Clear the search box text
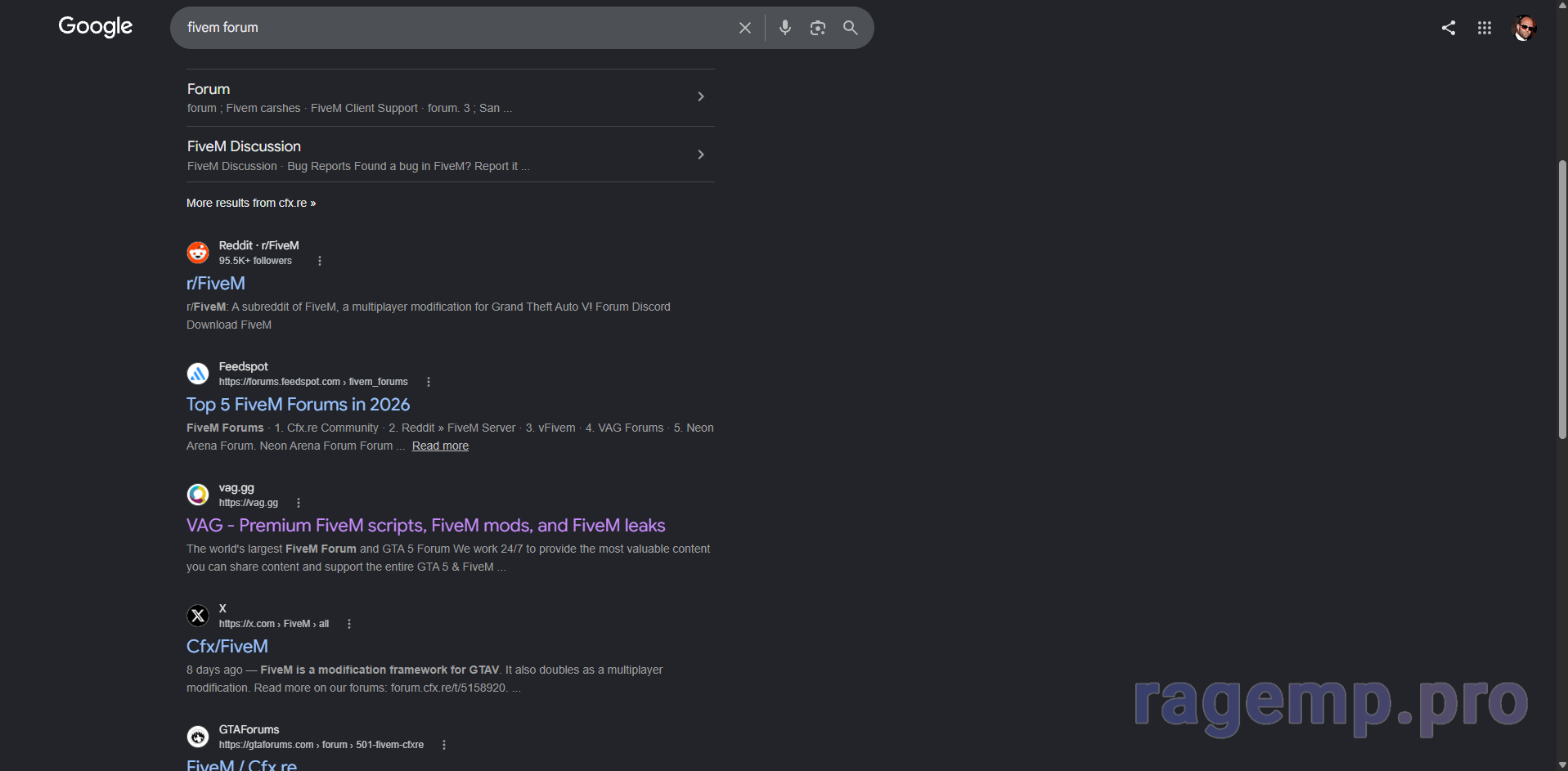 (745, 28)
